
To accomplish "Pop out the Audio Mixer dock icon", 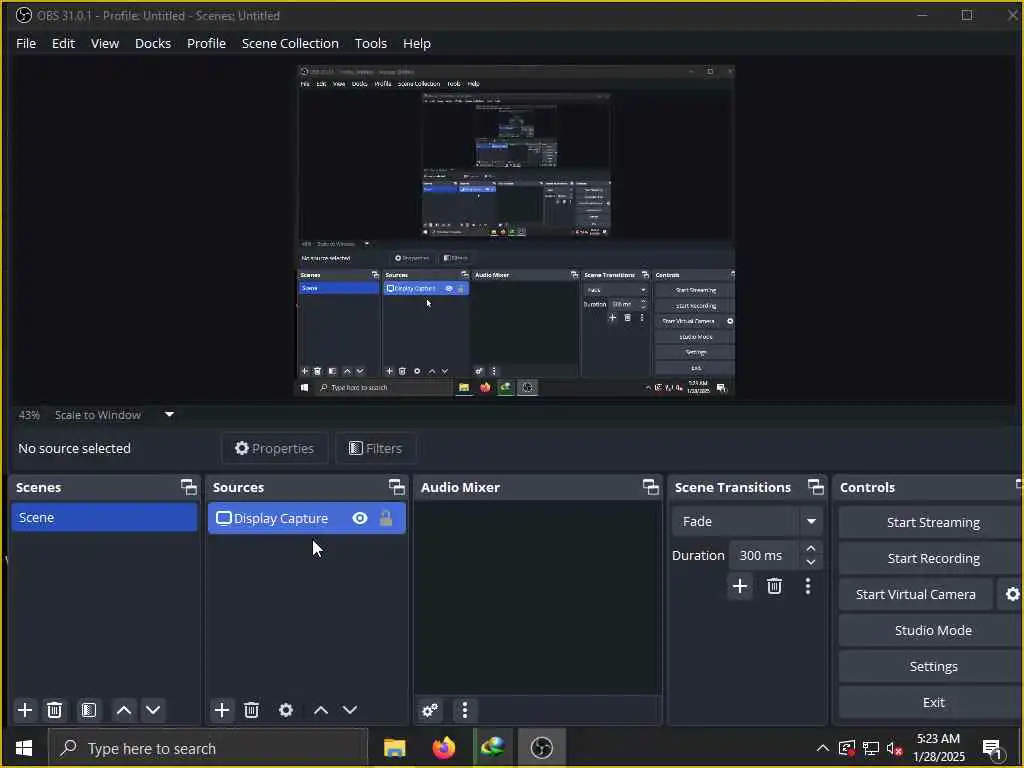I will [650, 487].
